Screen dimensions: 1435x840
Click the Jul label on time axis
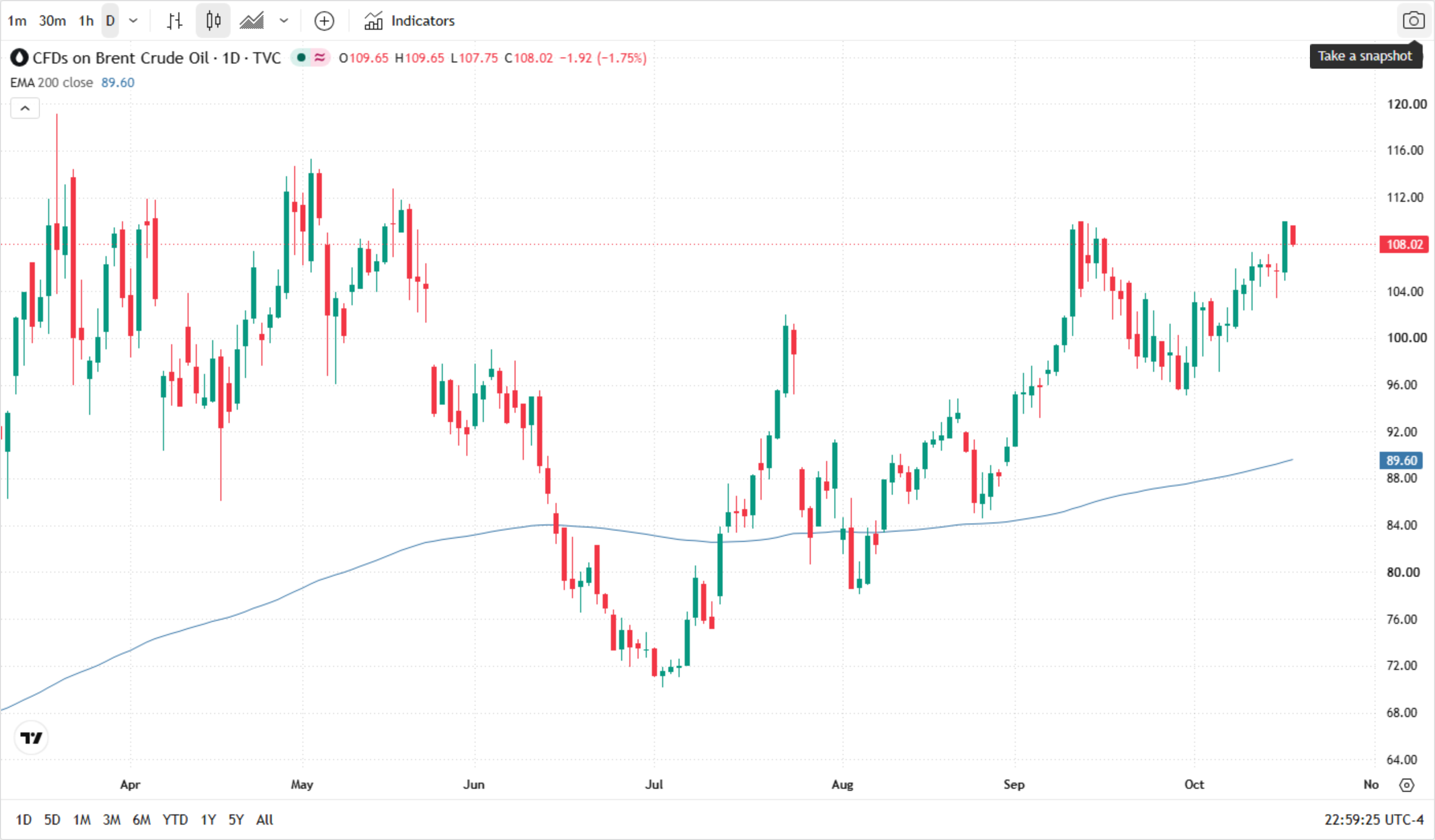[654, 785]
